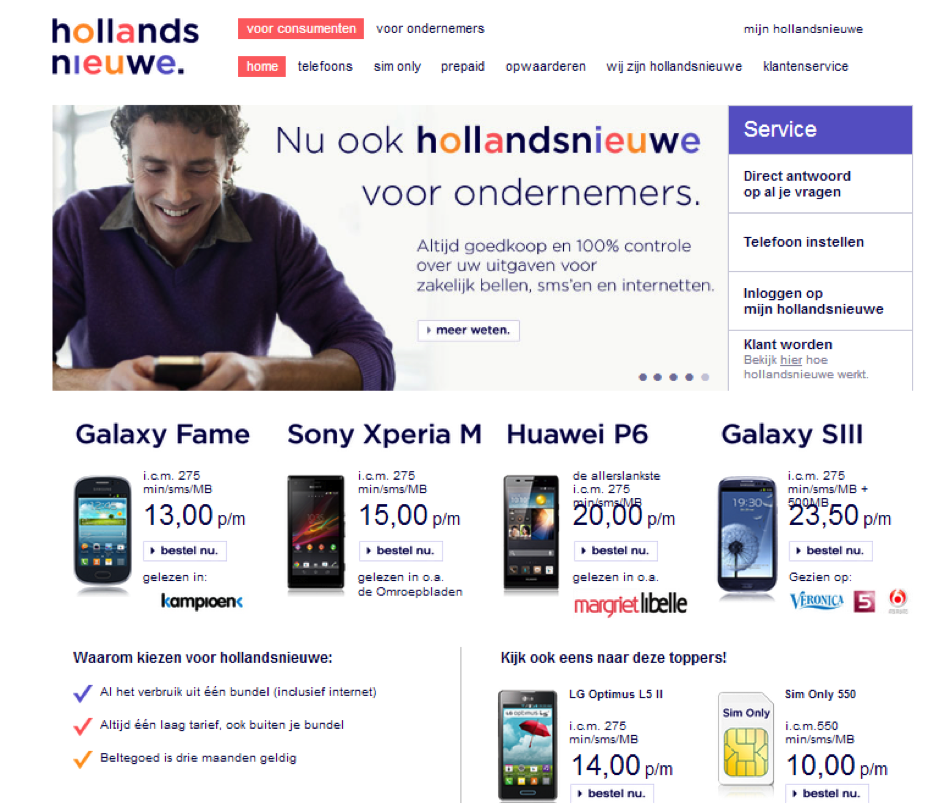Open the sim only menu item

397,66
